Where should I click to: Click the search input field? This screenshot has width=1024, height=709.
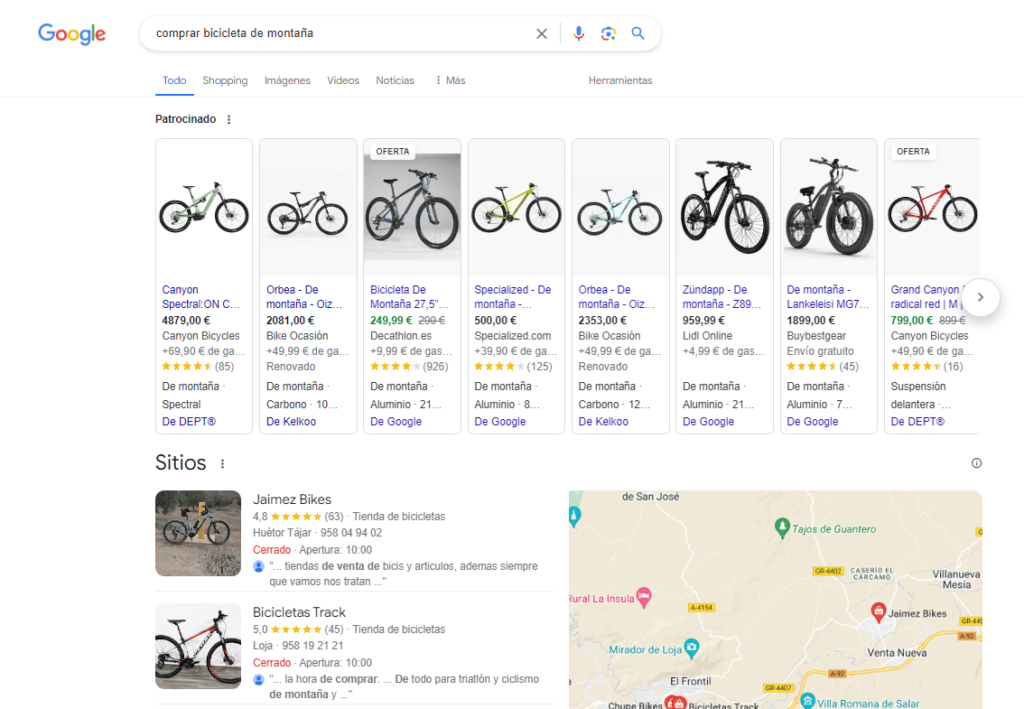[x=340, y=33]
